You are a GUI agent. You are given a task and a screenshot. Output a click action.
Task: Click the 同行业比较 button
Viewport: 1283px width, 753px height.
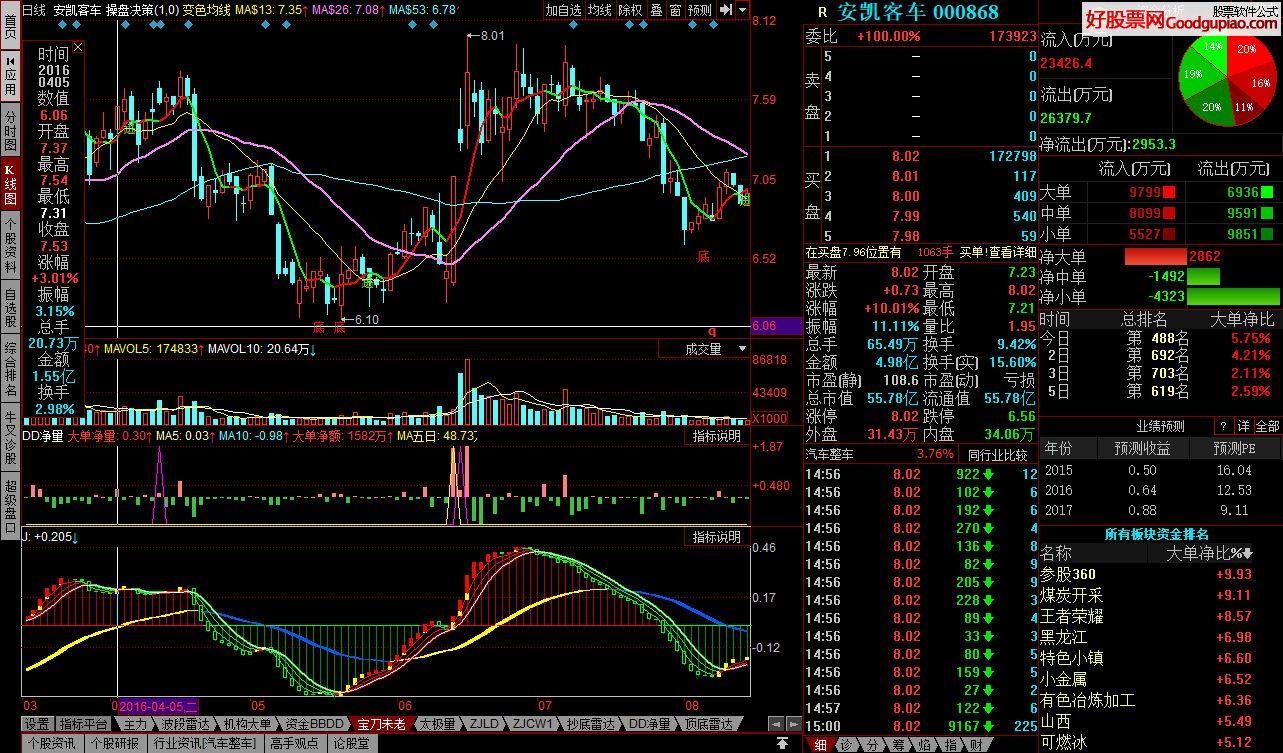1000,454
